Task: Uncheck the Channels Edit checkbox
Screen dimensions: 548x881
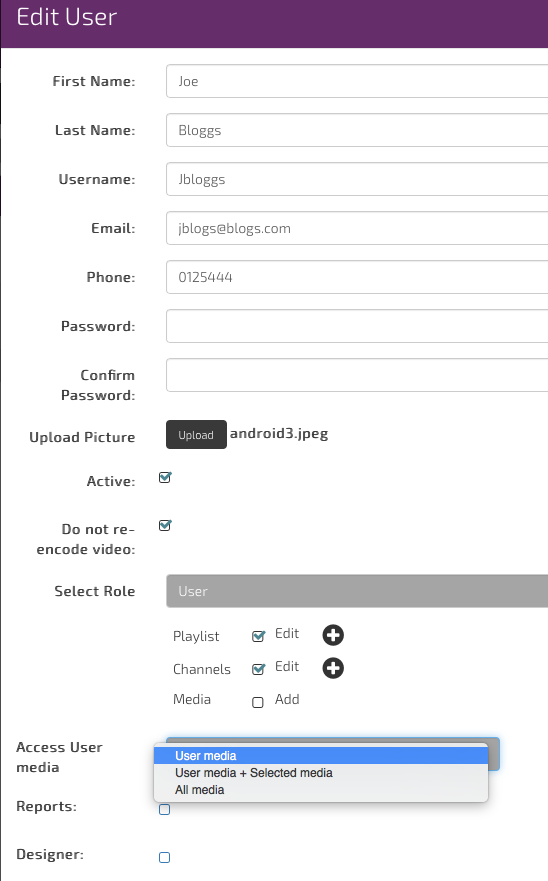Action: coord(258,669)
